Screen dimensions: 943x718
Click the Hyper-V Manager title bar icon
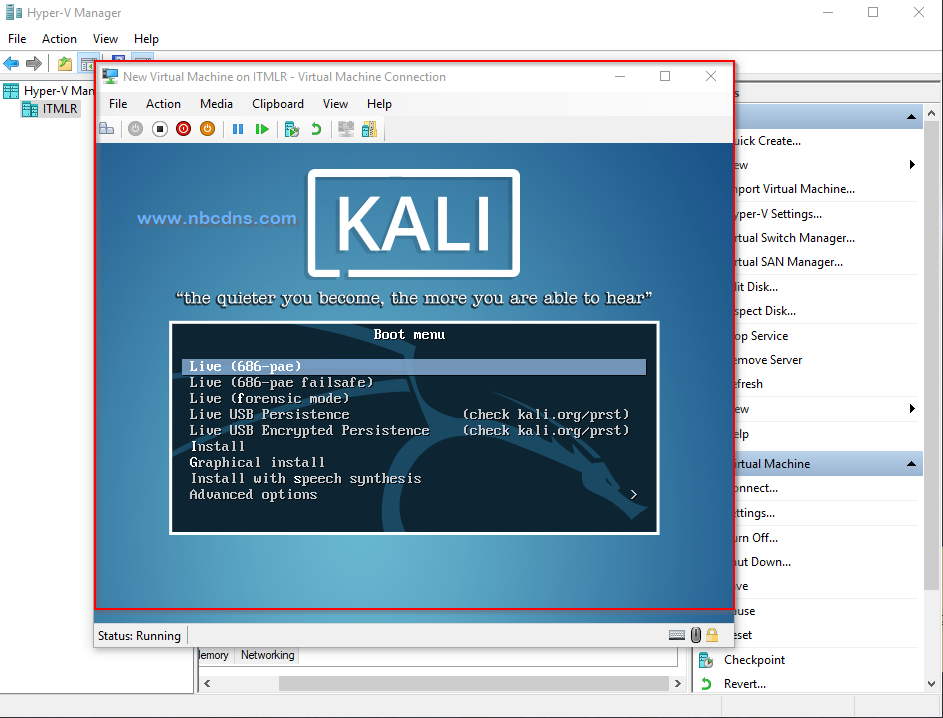click(14, 13)
